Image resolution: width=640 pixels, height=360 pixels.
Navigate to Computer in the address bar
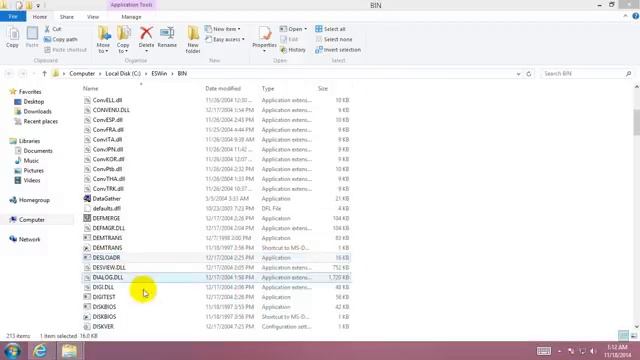(x=82, y=73)
